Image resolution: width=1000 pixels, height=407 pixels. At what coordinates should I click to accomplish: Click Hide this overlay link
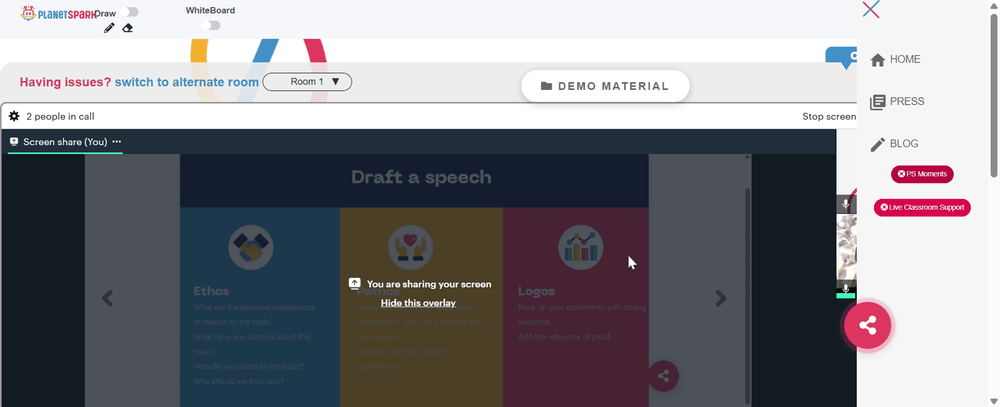[418, 303]
